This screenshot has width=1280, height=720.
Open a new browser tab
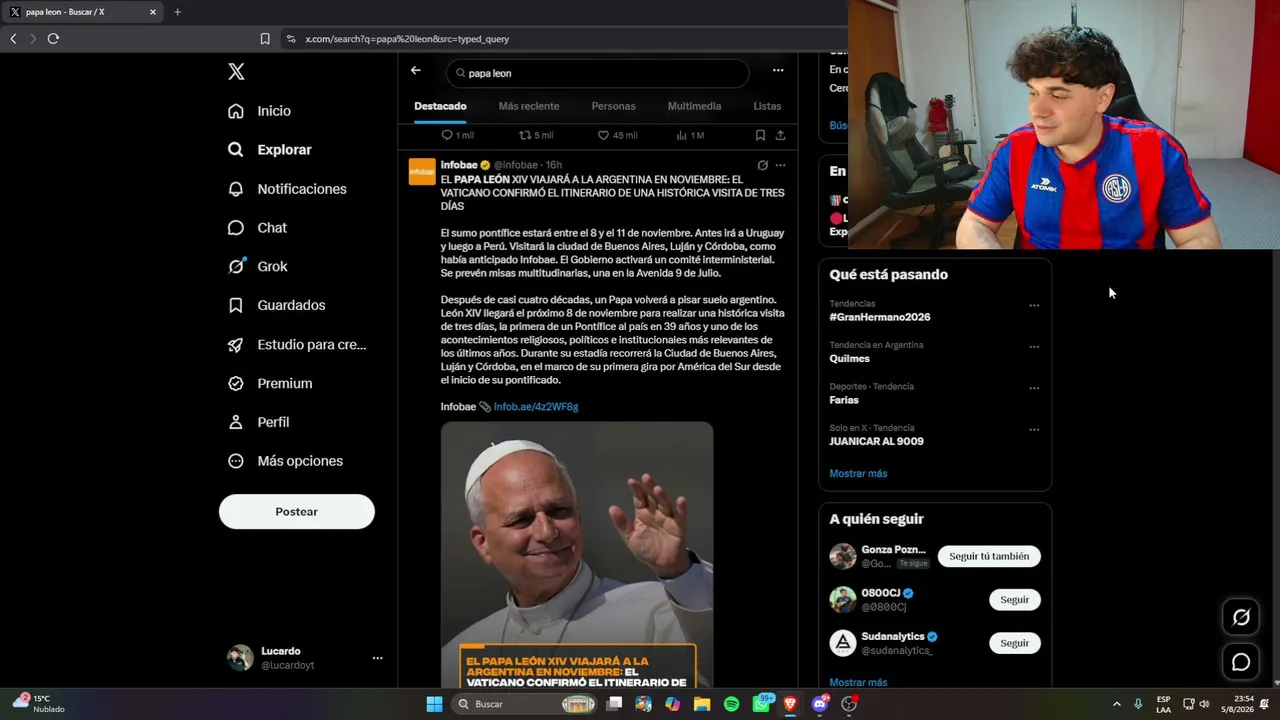tap(178, 12)
